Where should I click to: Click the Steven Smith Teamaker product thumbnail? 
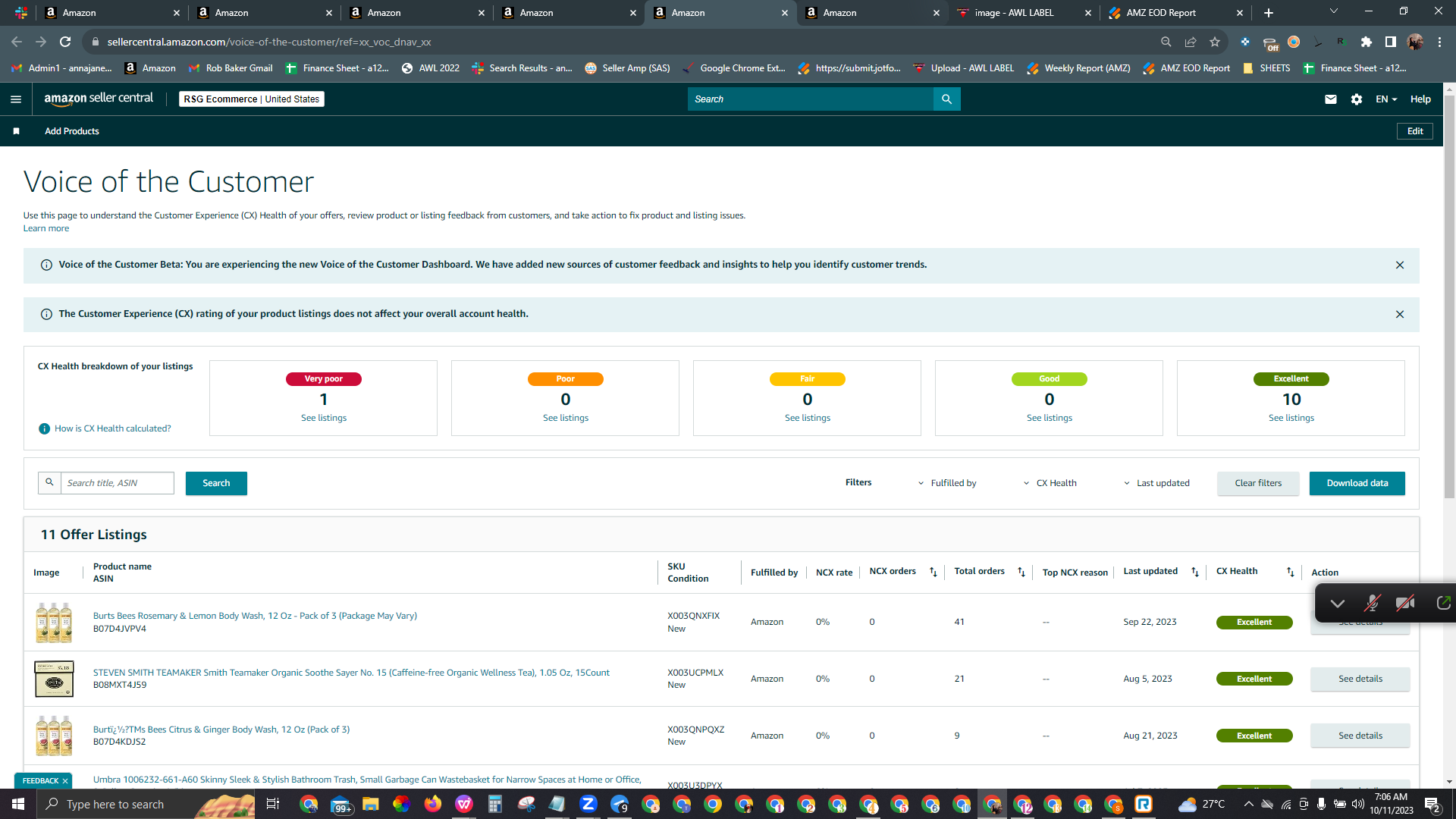tap(54, 679)
